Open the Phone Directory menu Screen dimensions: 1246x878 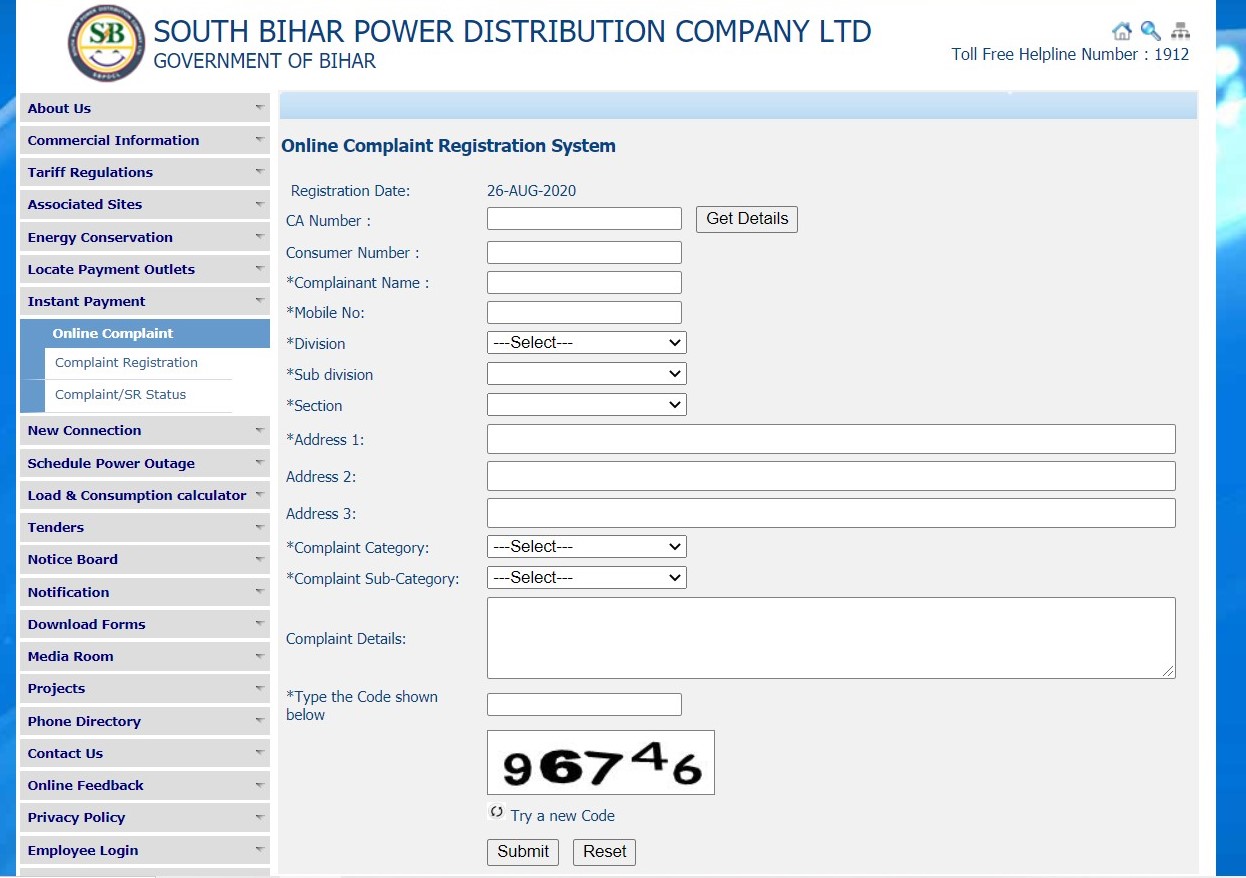(x=145, y=721)
